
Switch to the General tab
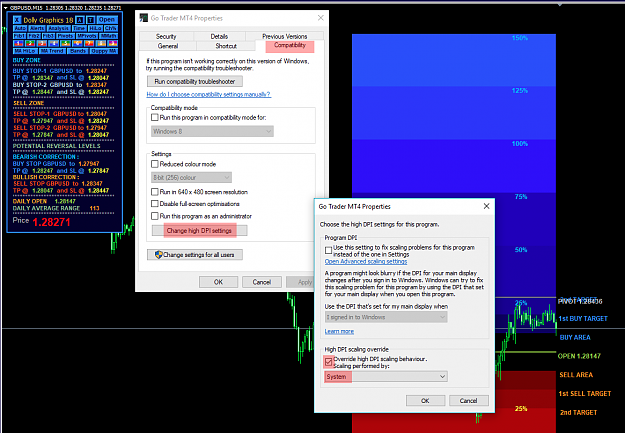(x=168, y=46)
